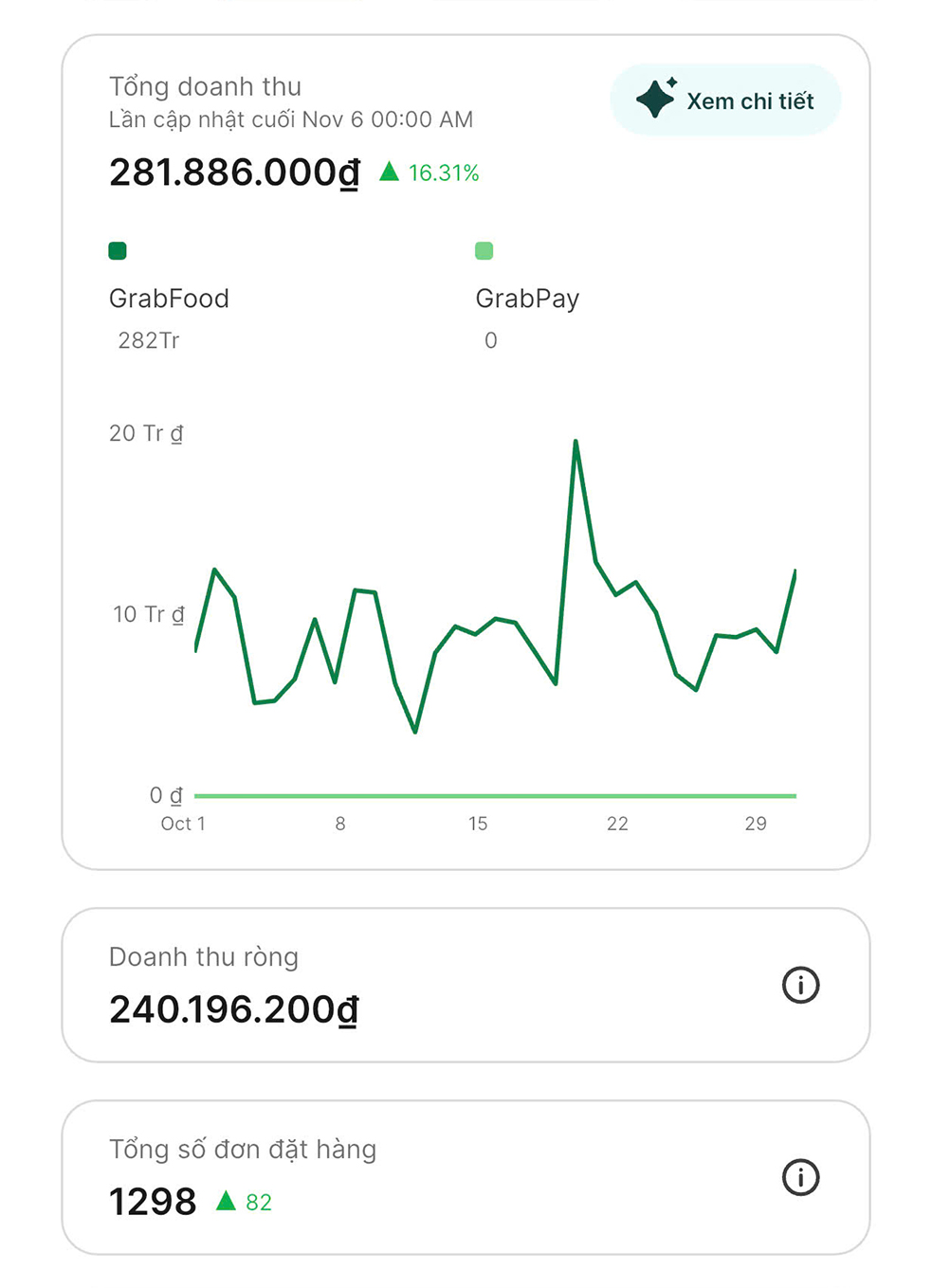Click info icon for Tổng số đơn đặt hàng

tap(800, 1177)
